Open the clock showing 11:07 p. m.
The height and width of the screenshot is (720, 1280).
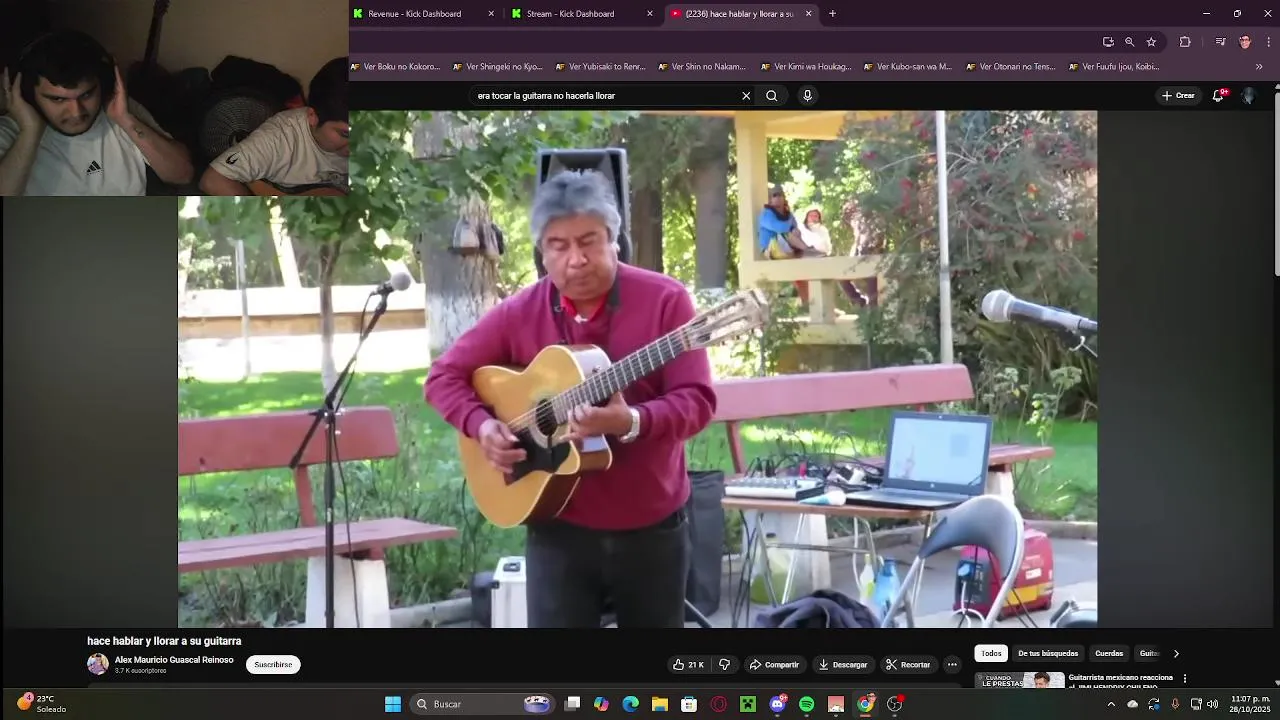(x=1250, y=704)
